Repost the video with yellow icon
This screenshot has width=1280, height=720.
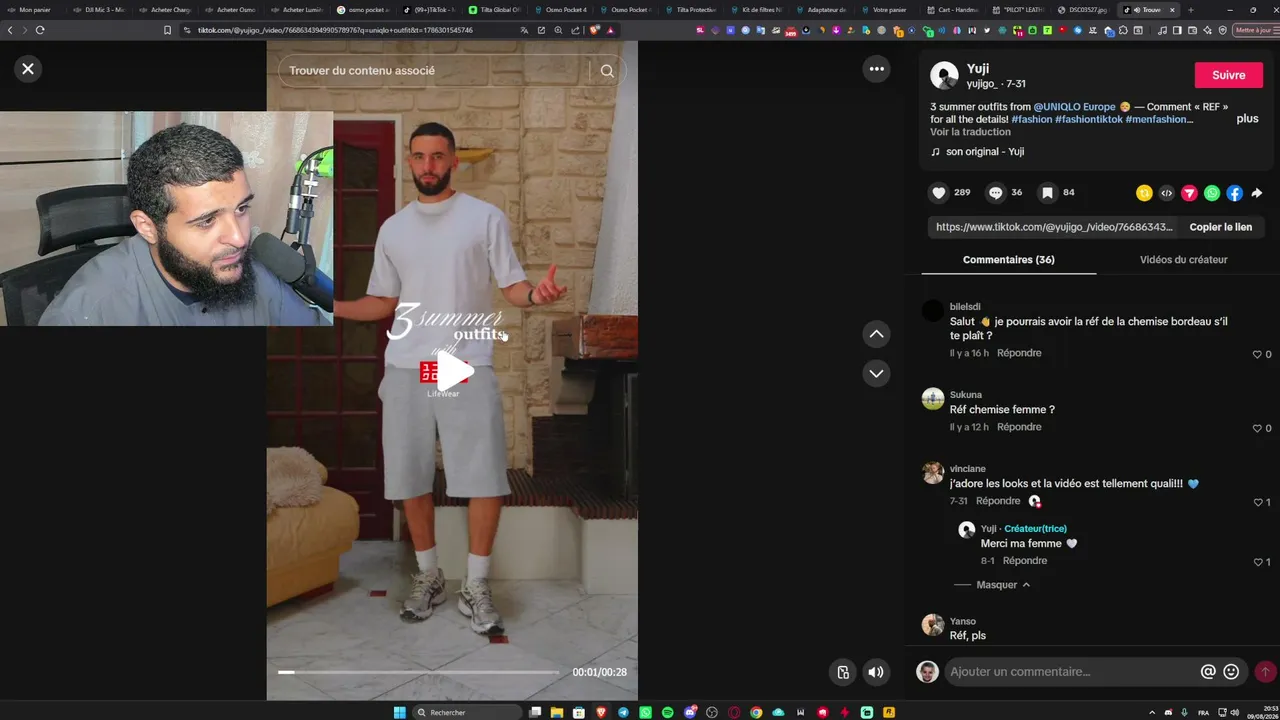1144,193
